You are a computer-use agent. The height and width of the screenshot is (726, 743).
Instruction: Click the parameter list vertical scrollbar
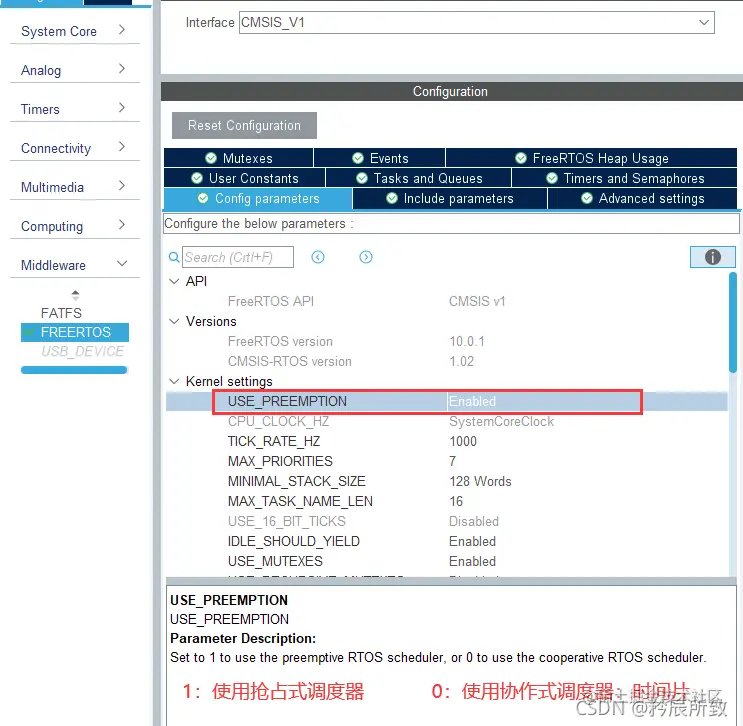[x=733, y=322]
